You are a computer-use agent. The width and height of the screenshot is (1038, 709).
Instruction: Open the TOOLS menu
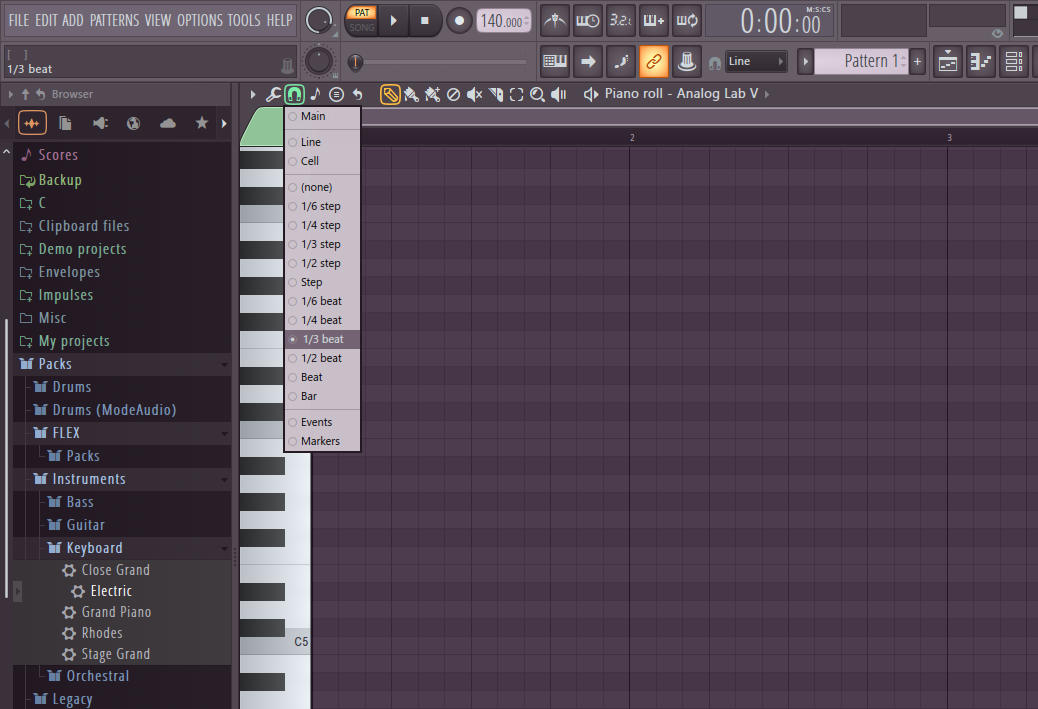[243, 20]
